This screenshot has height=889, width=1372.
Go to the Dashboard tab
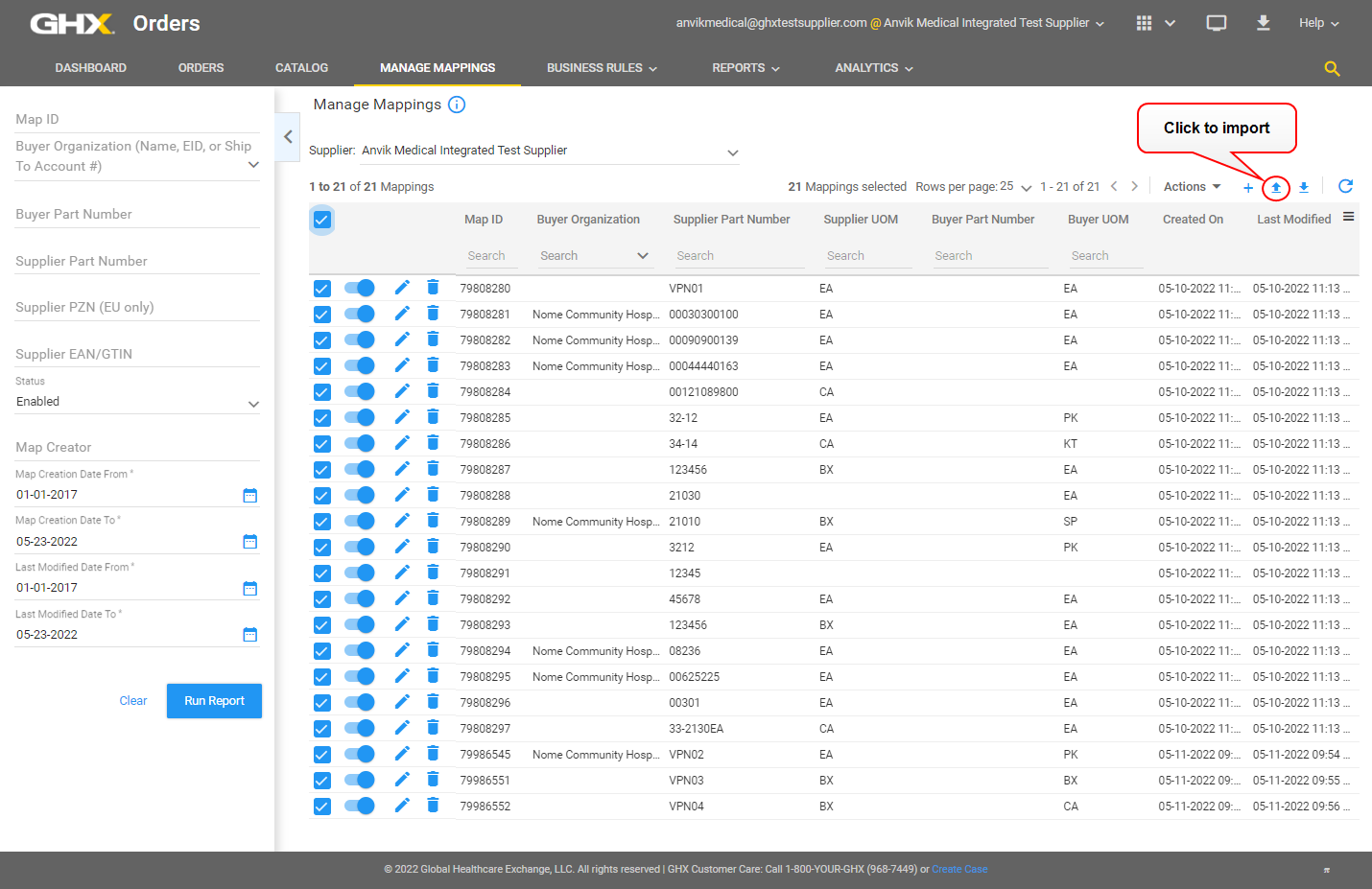(91, 68)
